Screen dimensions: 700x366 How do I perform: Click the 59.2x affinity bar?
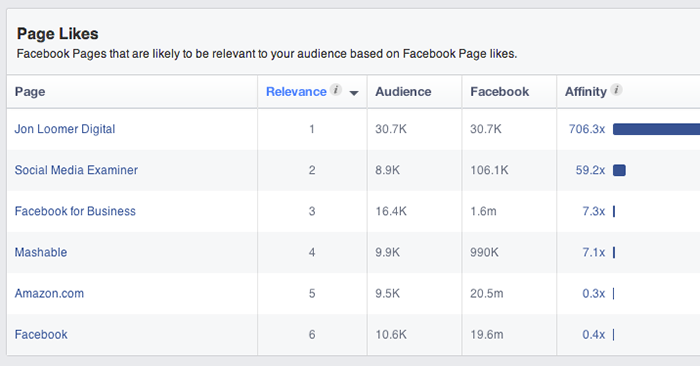[x=619, y=170]
